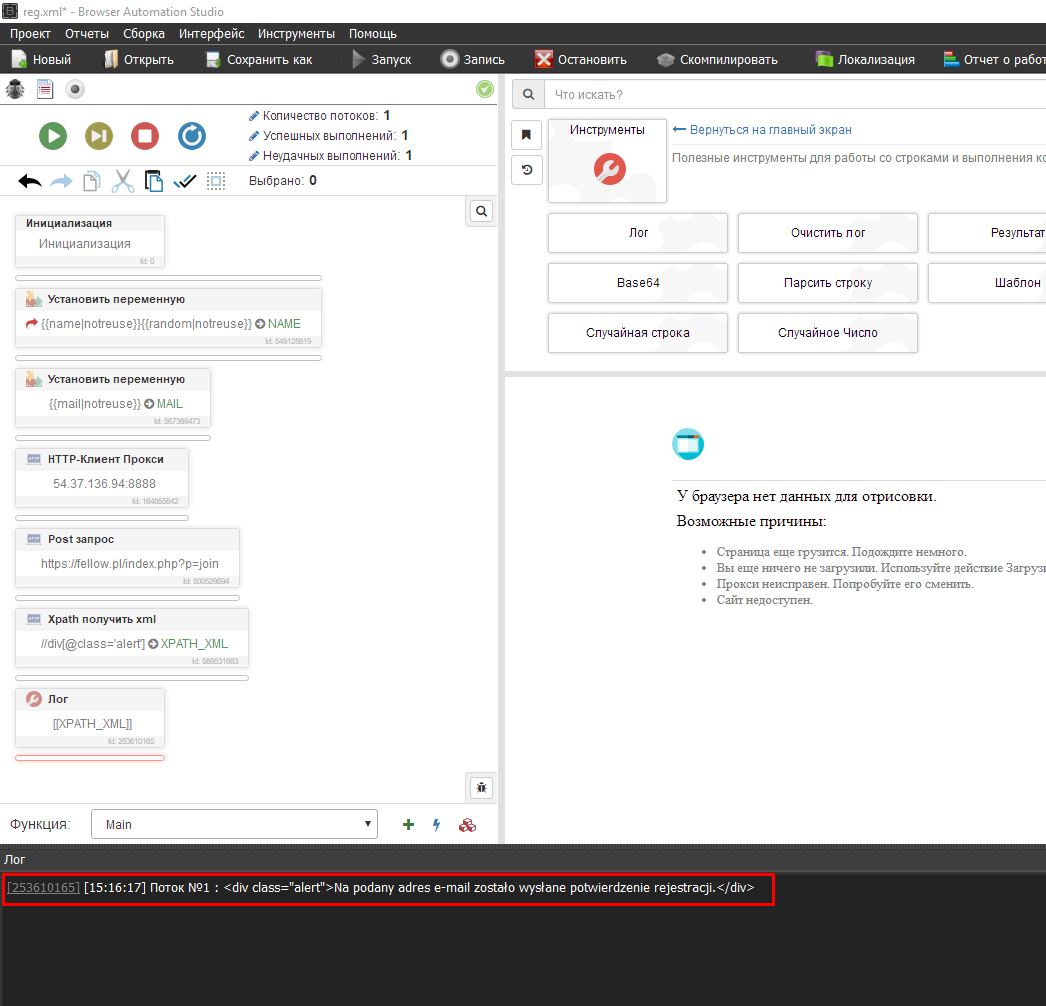Click the scenario search magnifier icon
Viewport: 1046px width, 1006px height.
coord(481,211)
